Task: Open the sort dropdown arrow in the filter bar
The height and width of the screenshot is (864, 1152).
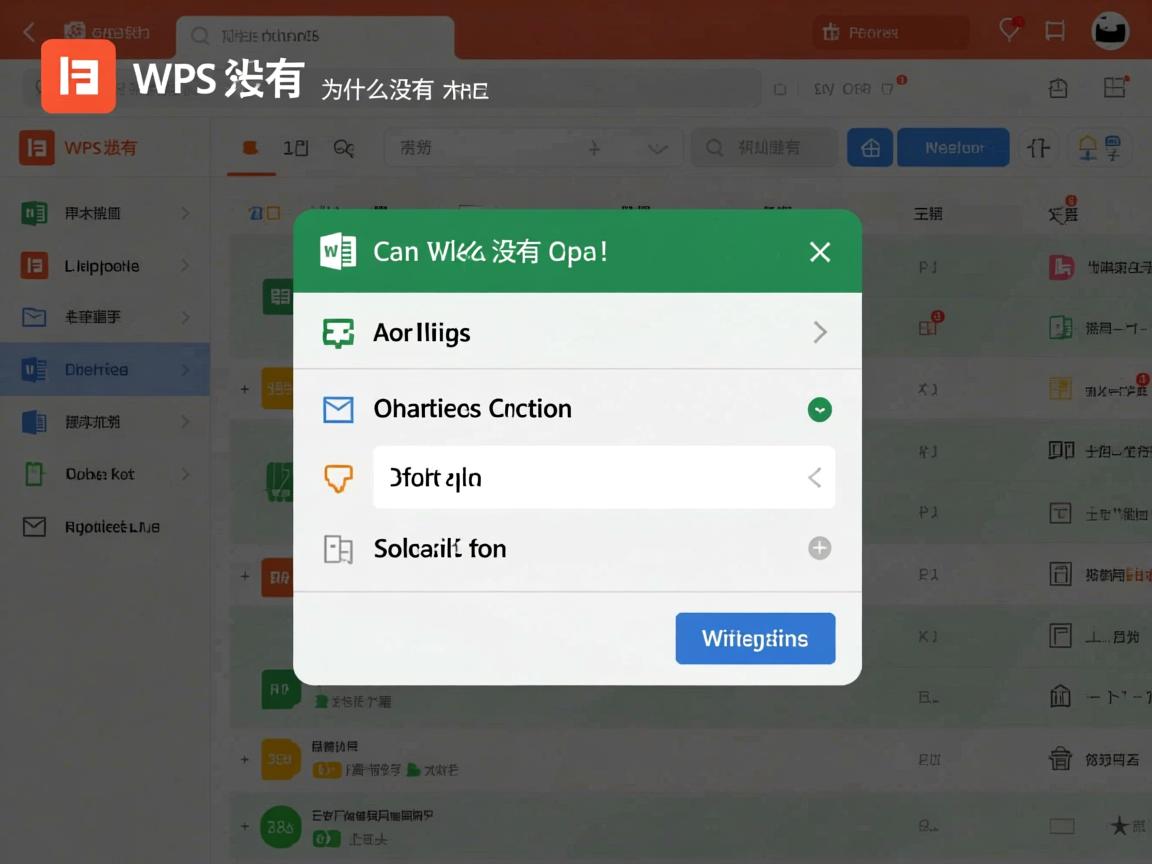Action: [x=657, y=147]
